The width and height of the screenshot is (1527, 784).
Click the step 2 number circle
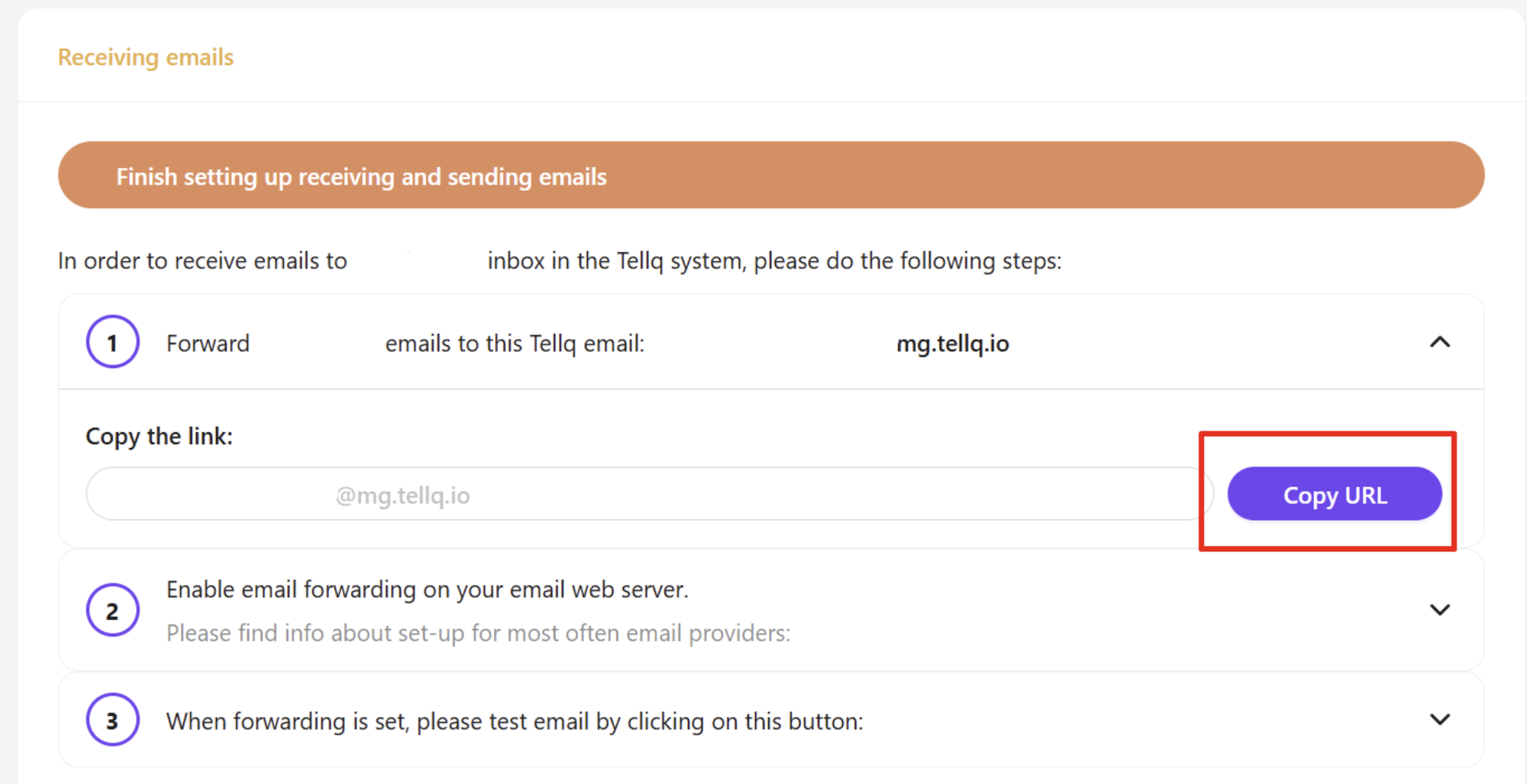pos(112,610)
